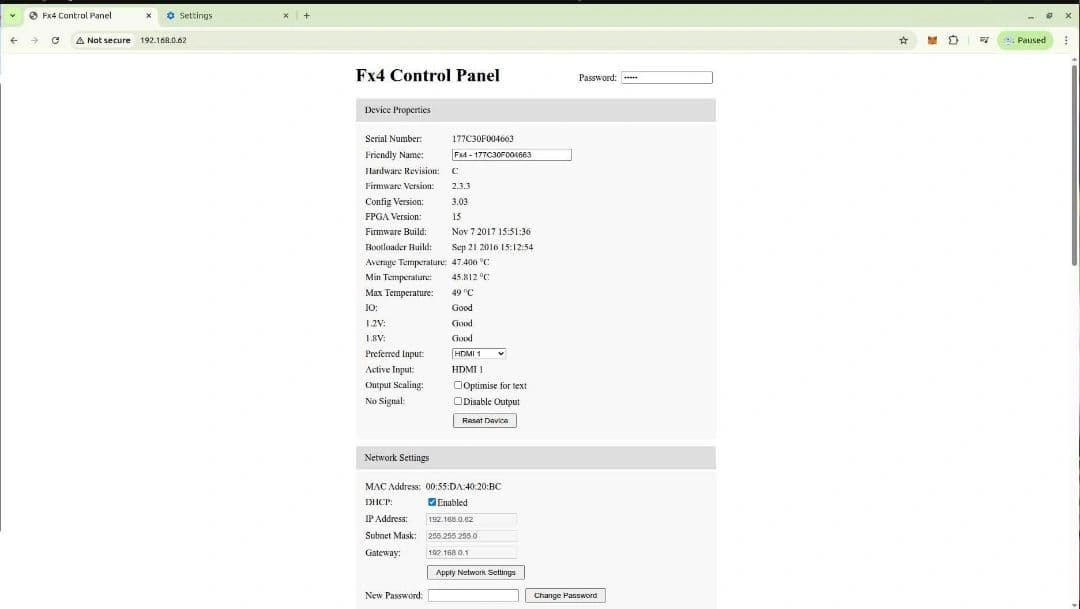Go back using the browser back arrow
The height and width of the screenshot is (609, 1080).
point(14,40)
